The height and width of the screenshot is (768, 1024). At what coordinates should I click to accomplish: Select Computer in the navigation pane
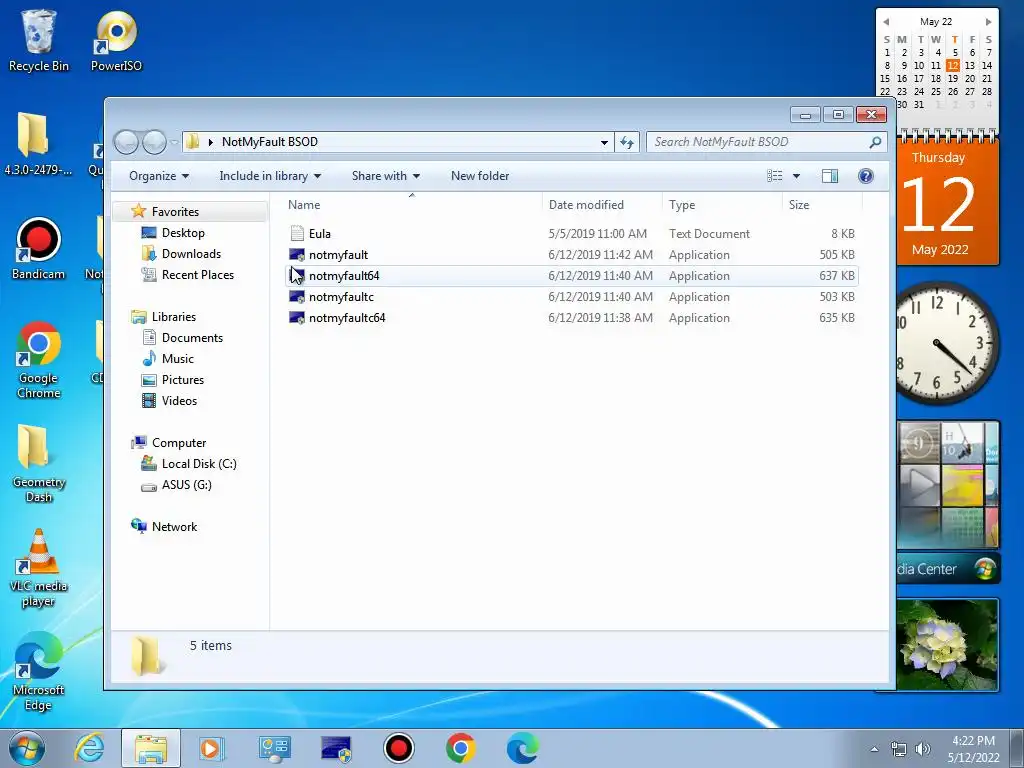coord(179,442)
